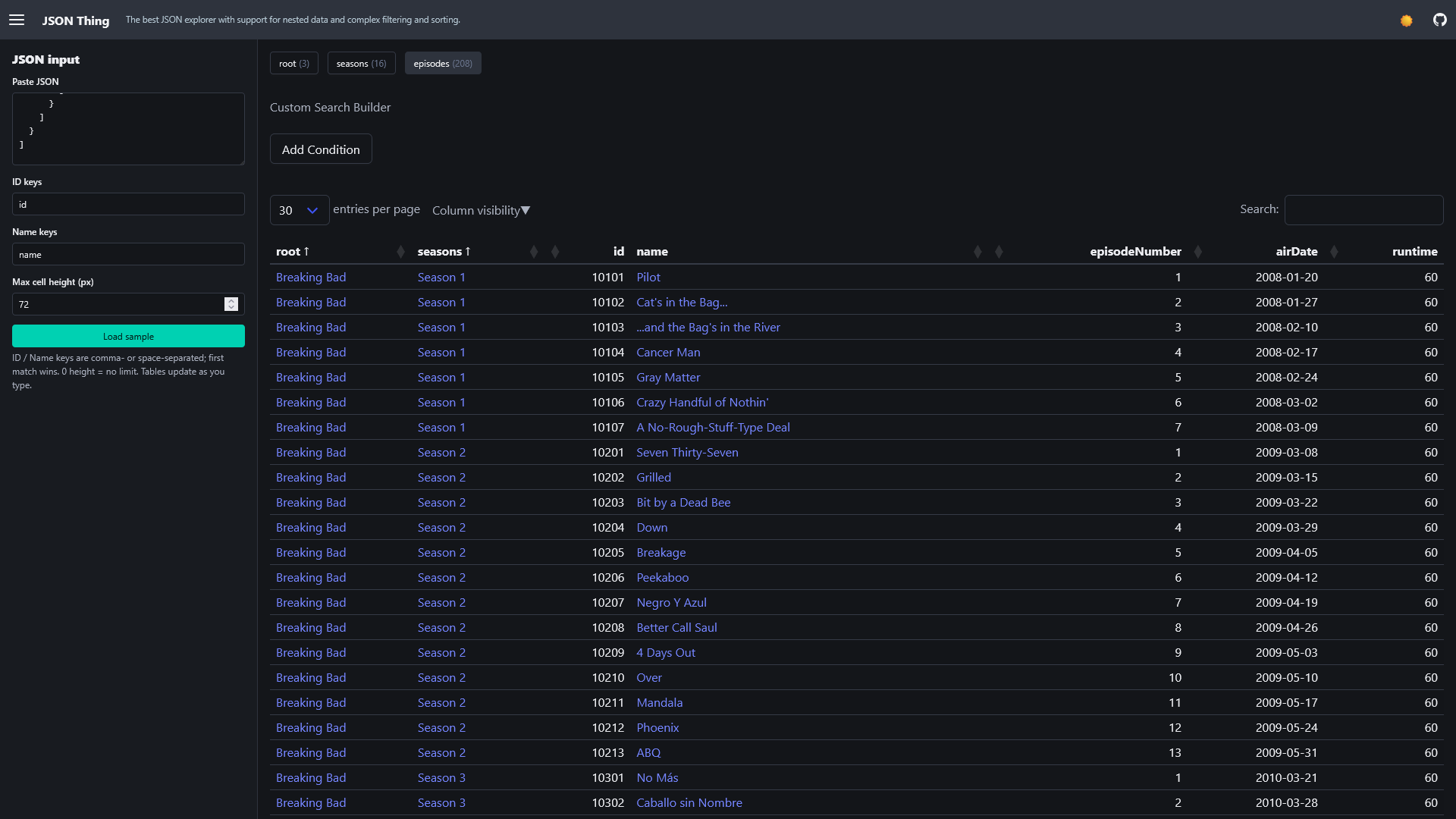Open the Cat's in the Bag... link

[x=682, y=303]
